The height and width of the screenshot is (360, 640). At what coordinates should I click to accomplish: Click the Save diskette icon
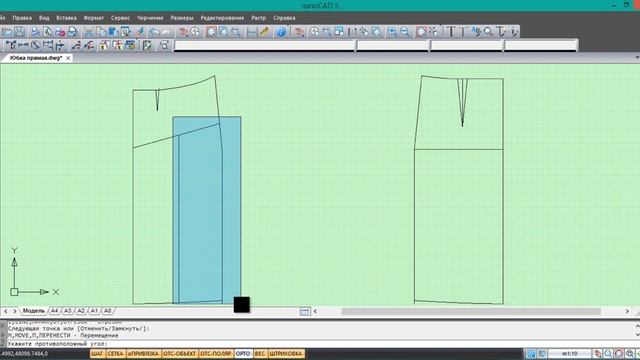19,32
